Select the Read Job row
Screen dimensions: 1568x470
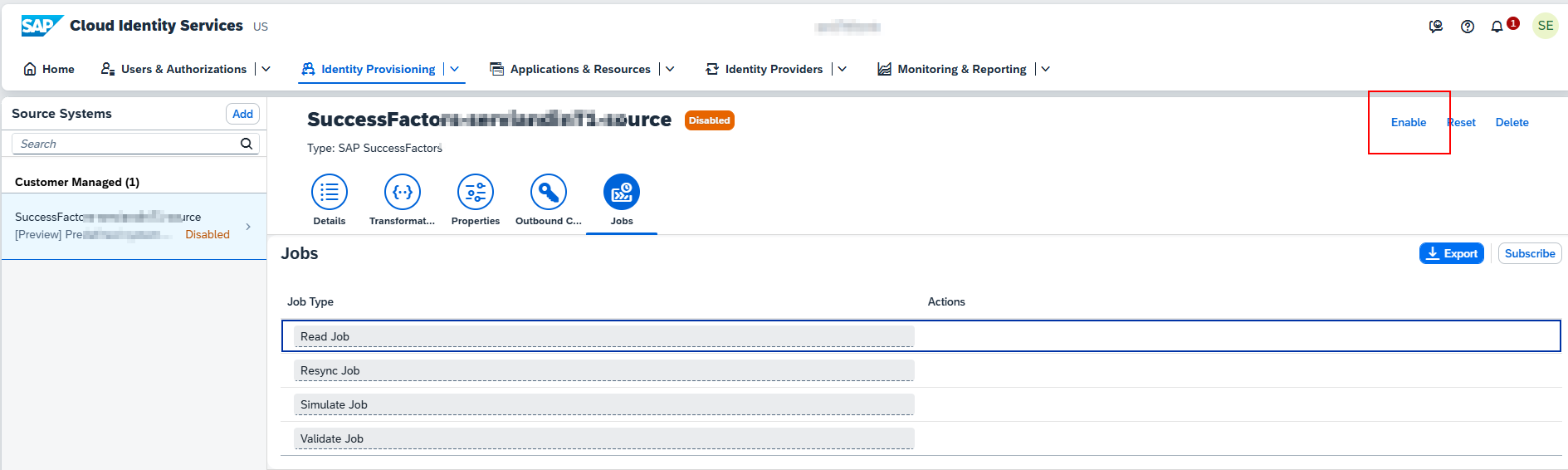coord(921,335)
